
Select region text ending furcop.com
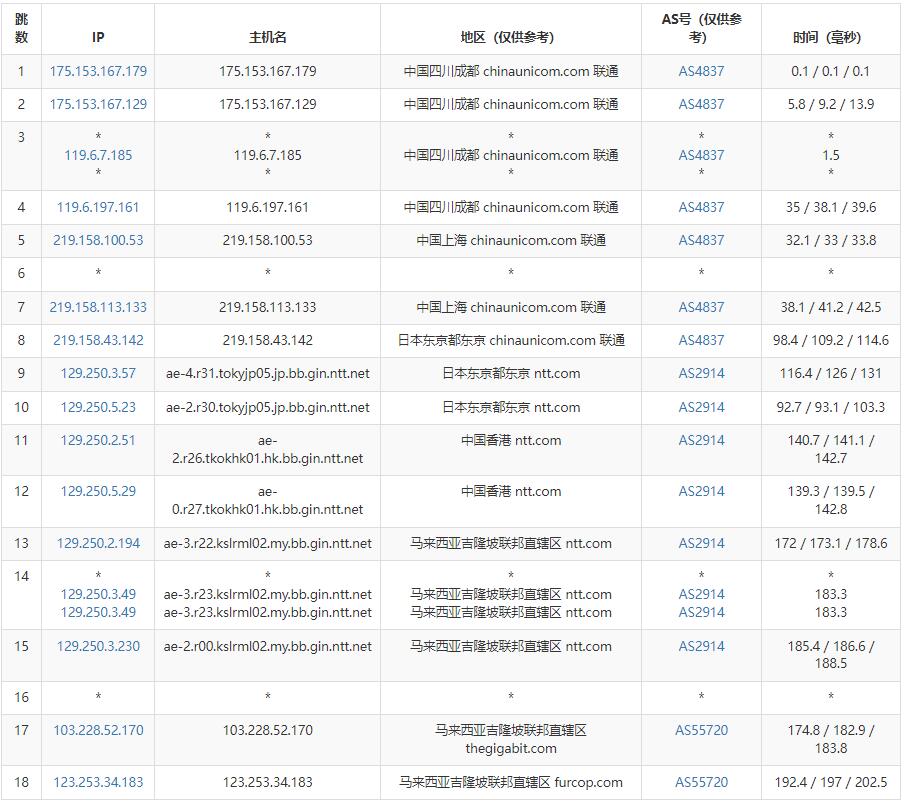pos(511,782)
